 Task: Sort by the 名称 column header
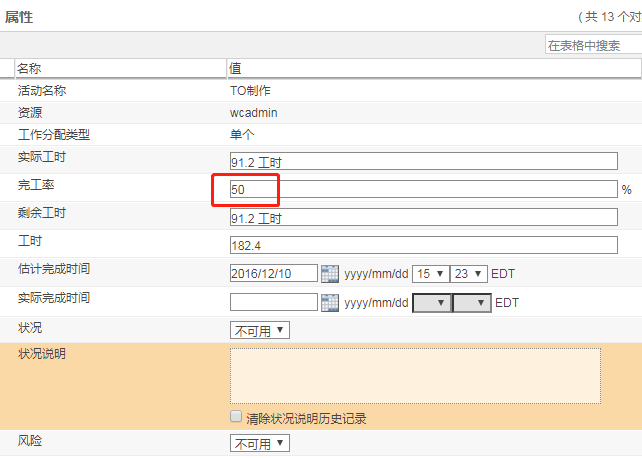point(120,68)
